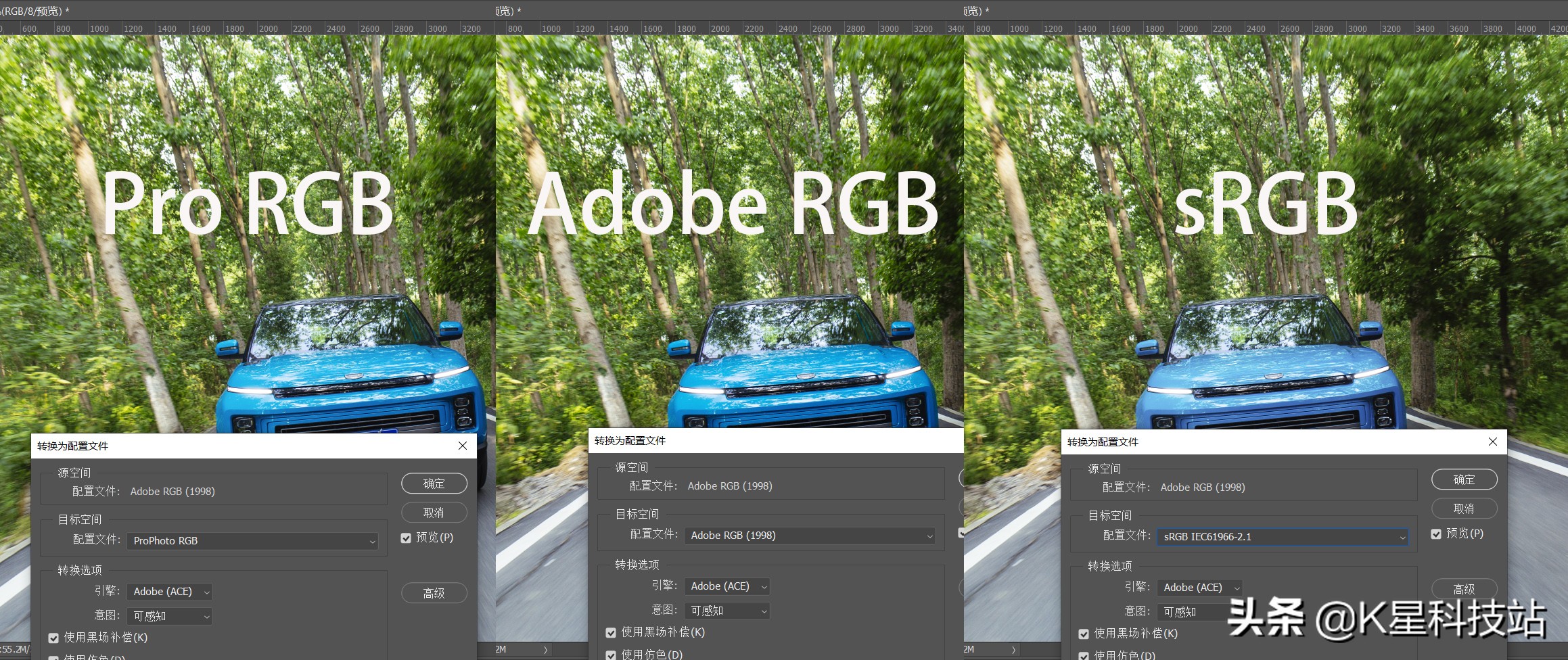Open 可感知 intent dropdown in middle dialog
This screenshot has height=660, width=1568.
[x=727, y=611]
